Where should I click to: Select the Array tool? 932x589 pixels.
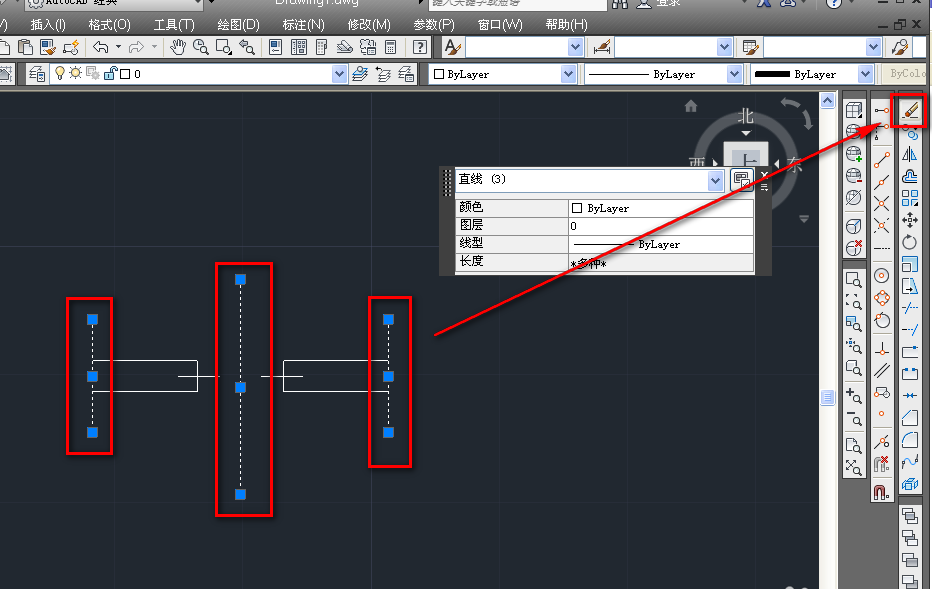[x=910, y=198]
